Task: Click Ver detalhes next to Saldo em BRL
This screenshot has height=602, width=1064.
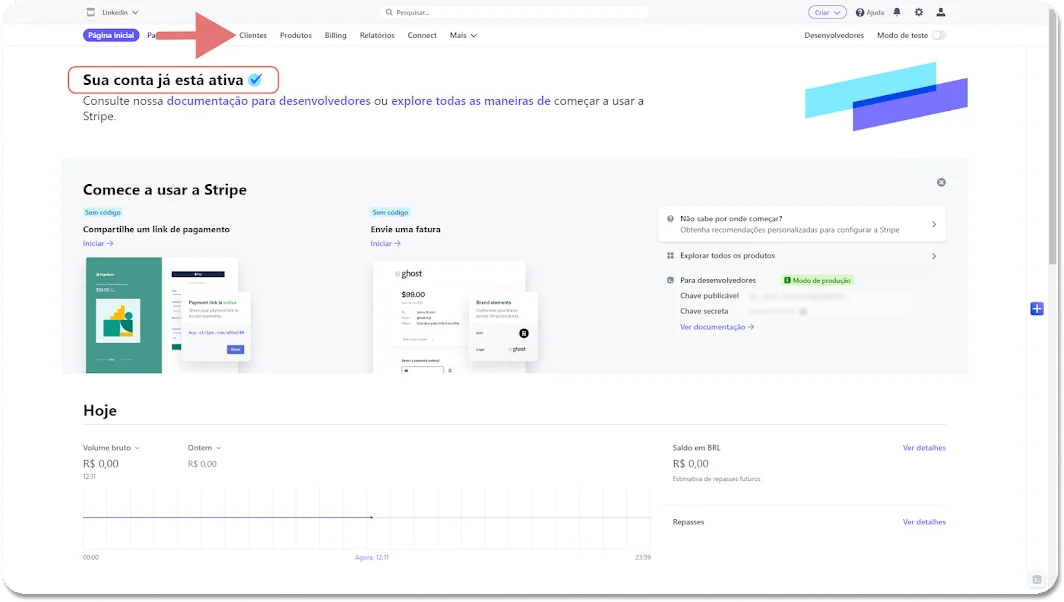Action: (924, 448)
